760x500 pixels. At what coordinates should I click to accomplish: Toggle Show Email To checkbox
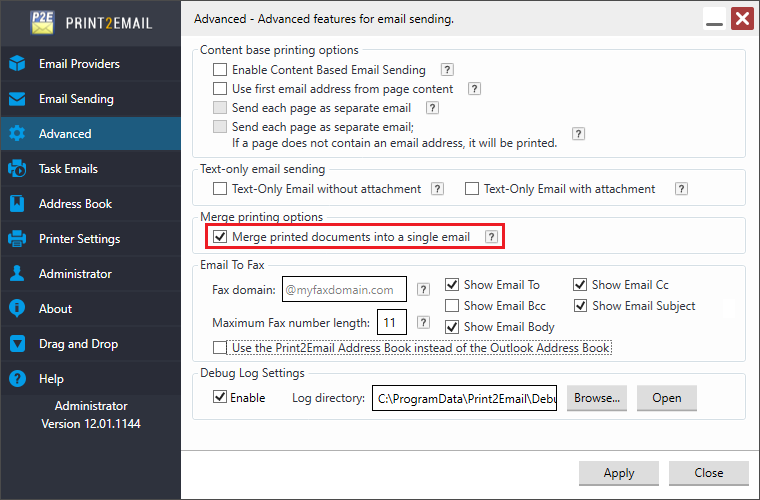[x=452, y=284]
